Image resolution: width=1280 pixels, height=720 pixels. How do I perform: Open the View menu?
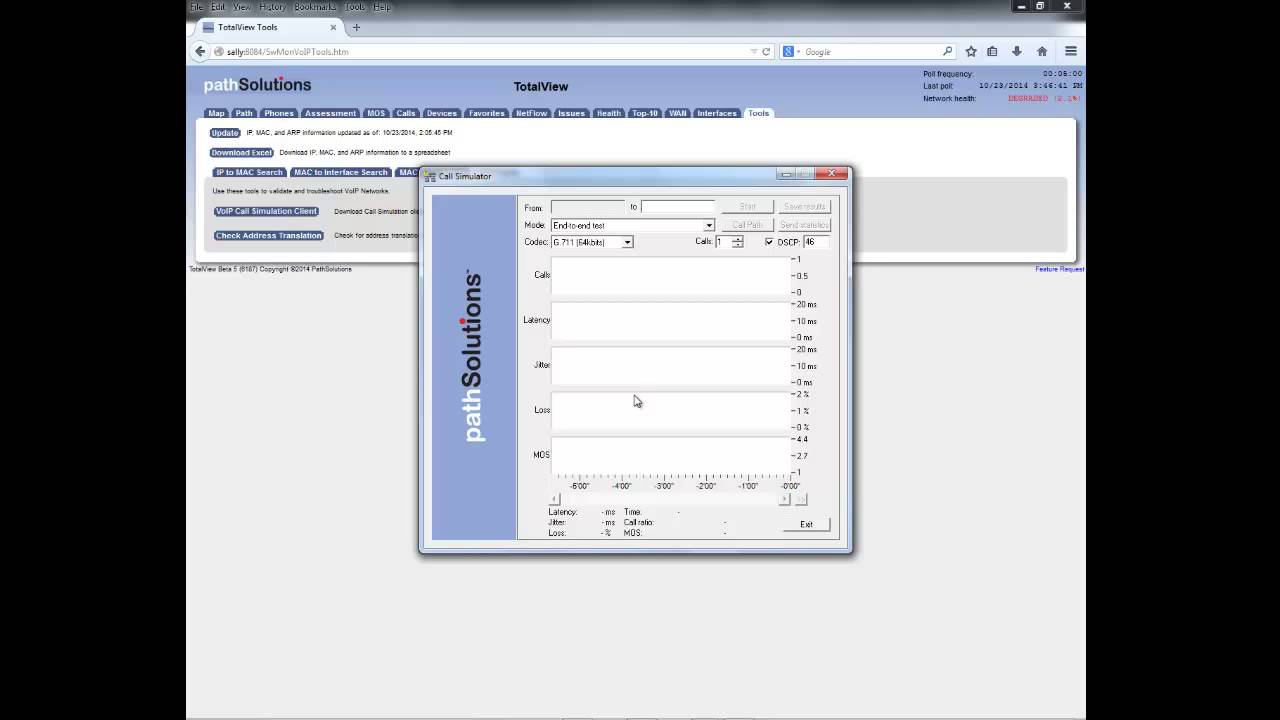point(242,7)
